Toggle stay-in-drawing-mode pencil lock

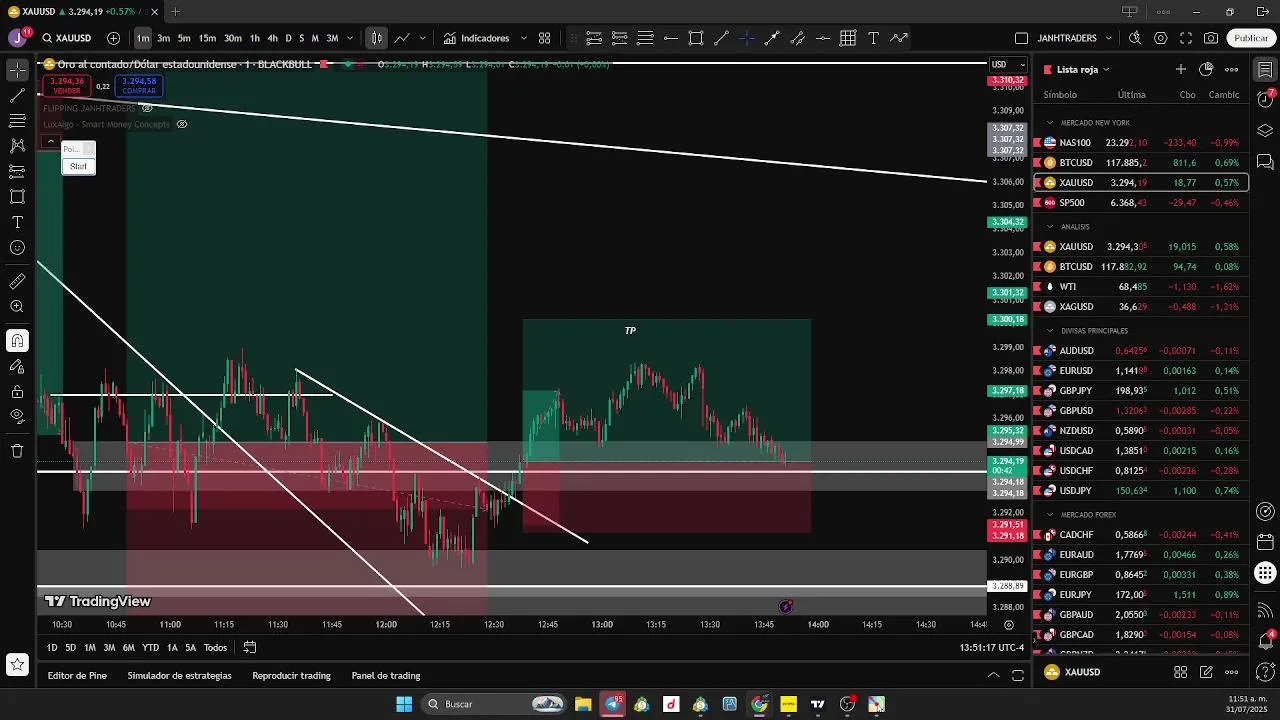[17, 366]
